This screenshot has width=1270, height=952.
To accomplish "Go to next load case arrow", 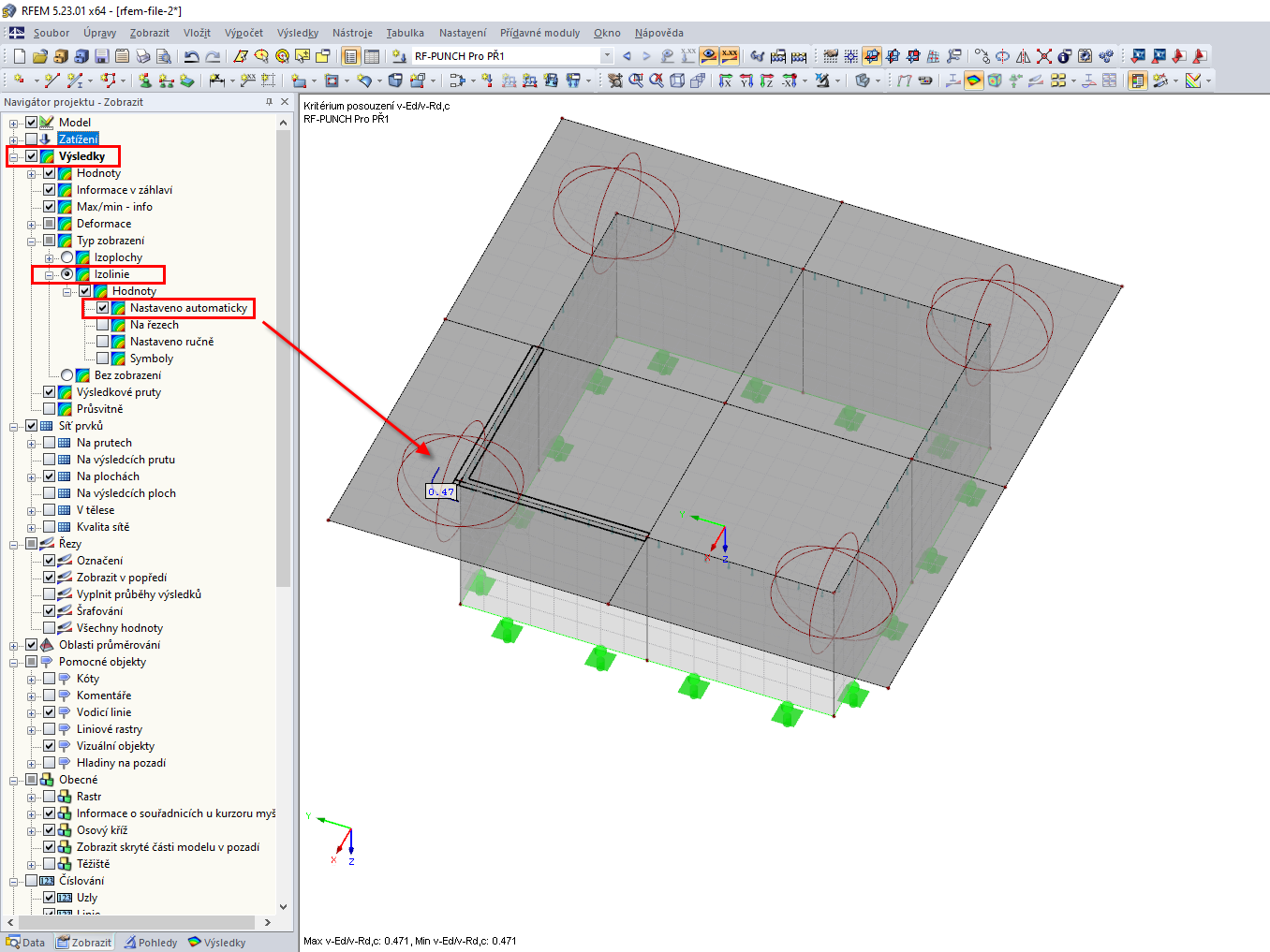I will pyautogui.click(x=646, y=56).
